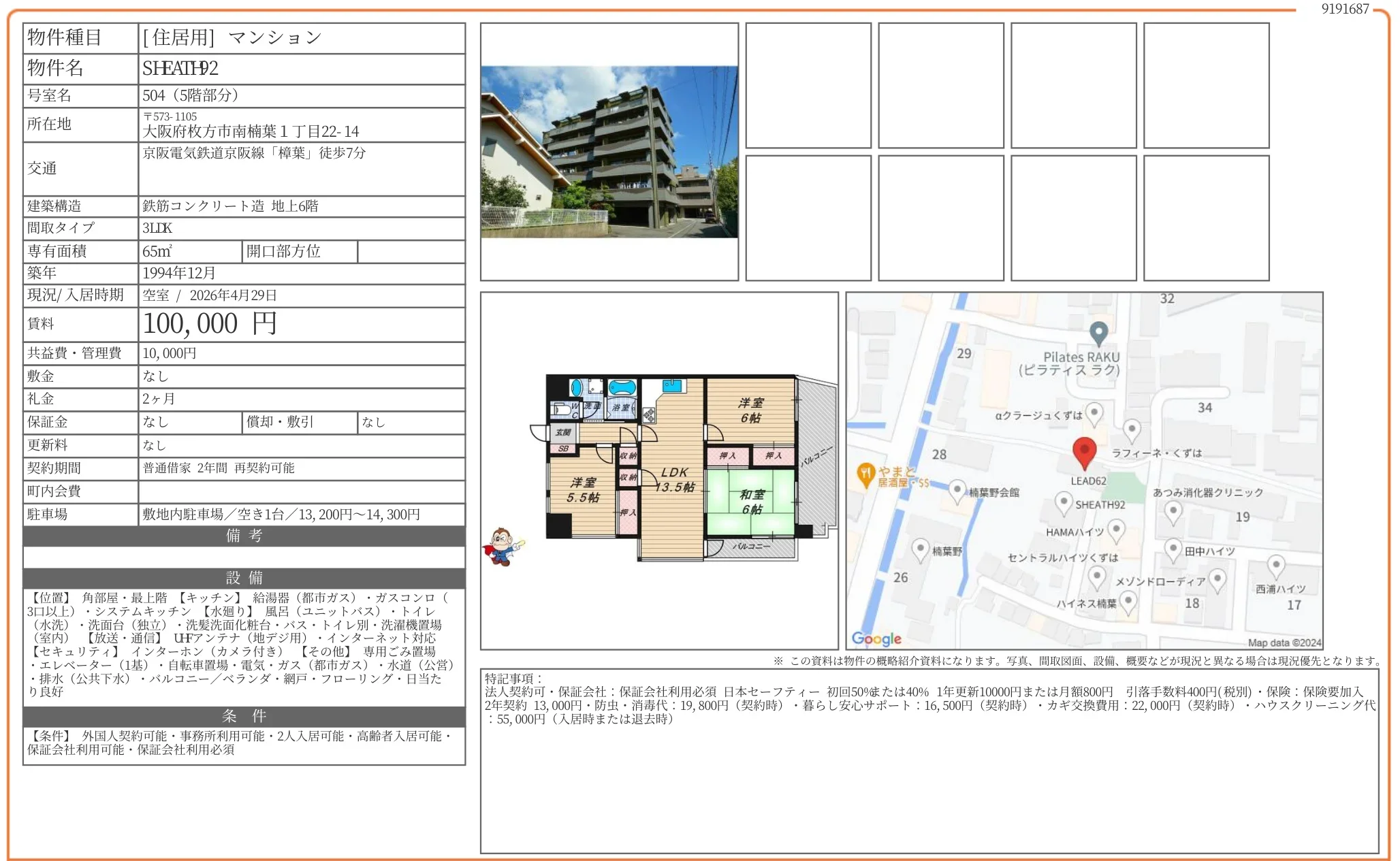Click the ハイネス楠葉 map pin
Screen dimensions: 1400x861
point(1128,601)
